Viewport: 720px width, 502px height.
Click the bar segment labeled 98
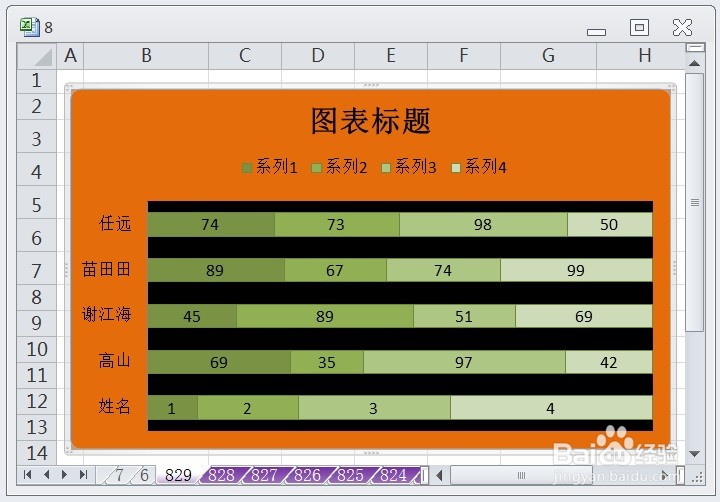pyautogui.click(x=484, y=225)
